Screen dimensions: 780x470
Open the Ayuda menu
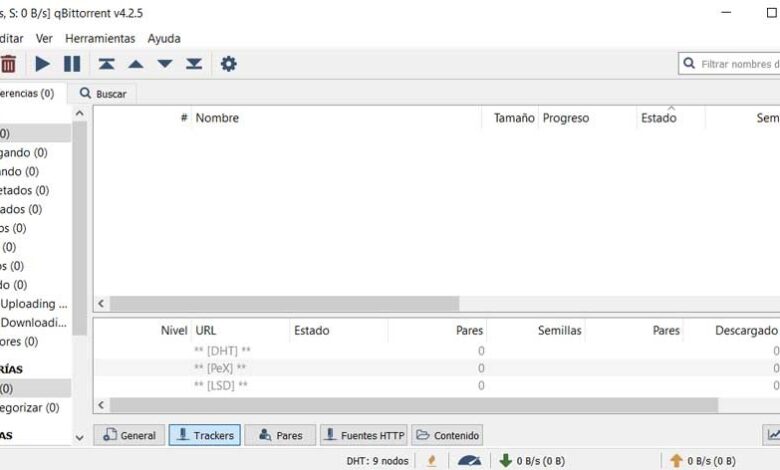click(164, 38)
